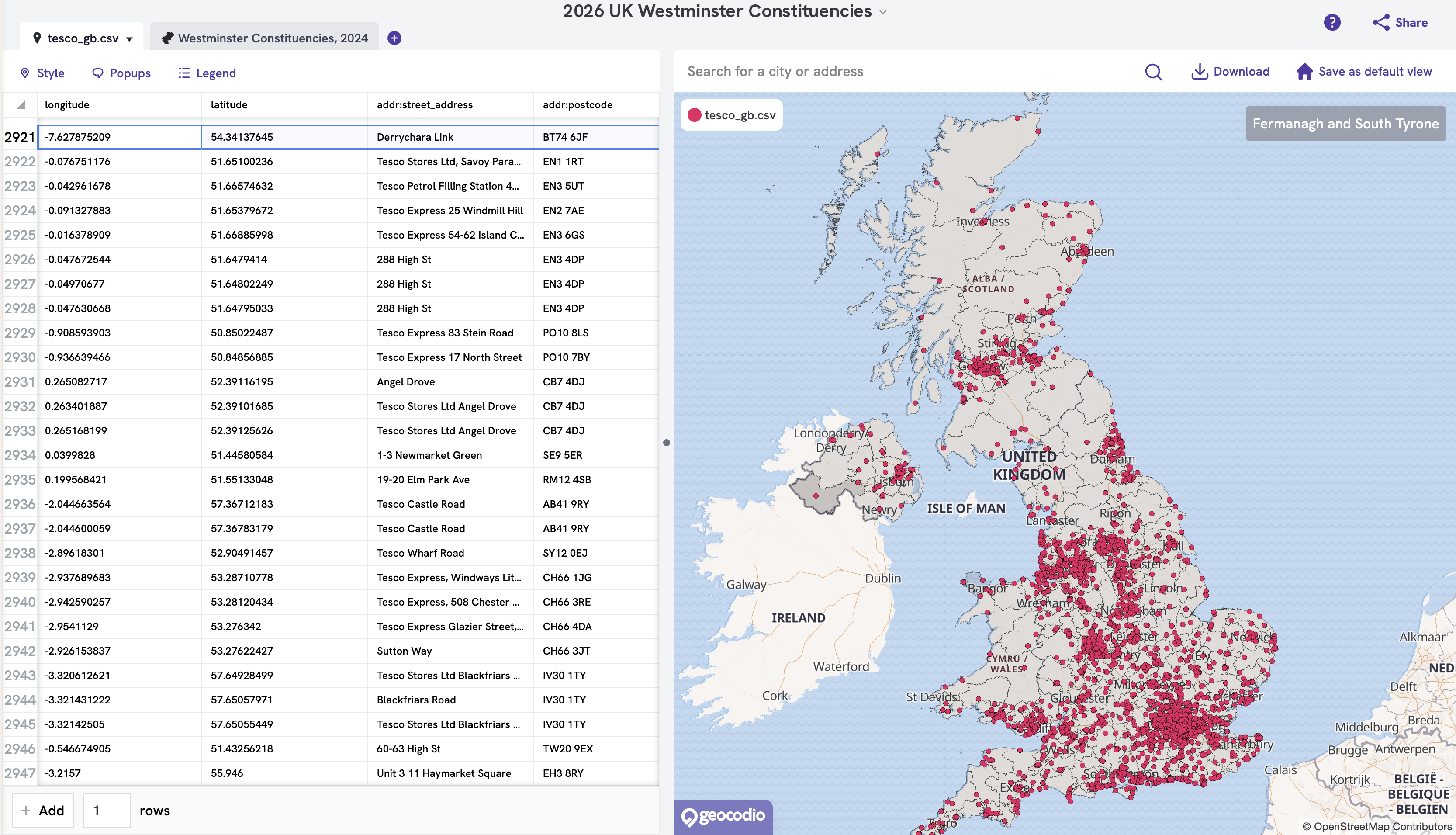Click the rows count input field
Viewport: 1456px width, 835px height.
pos(107,811)
